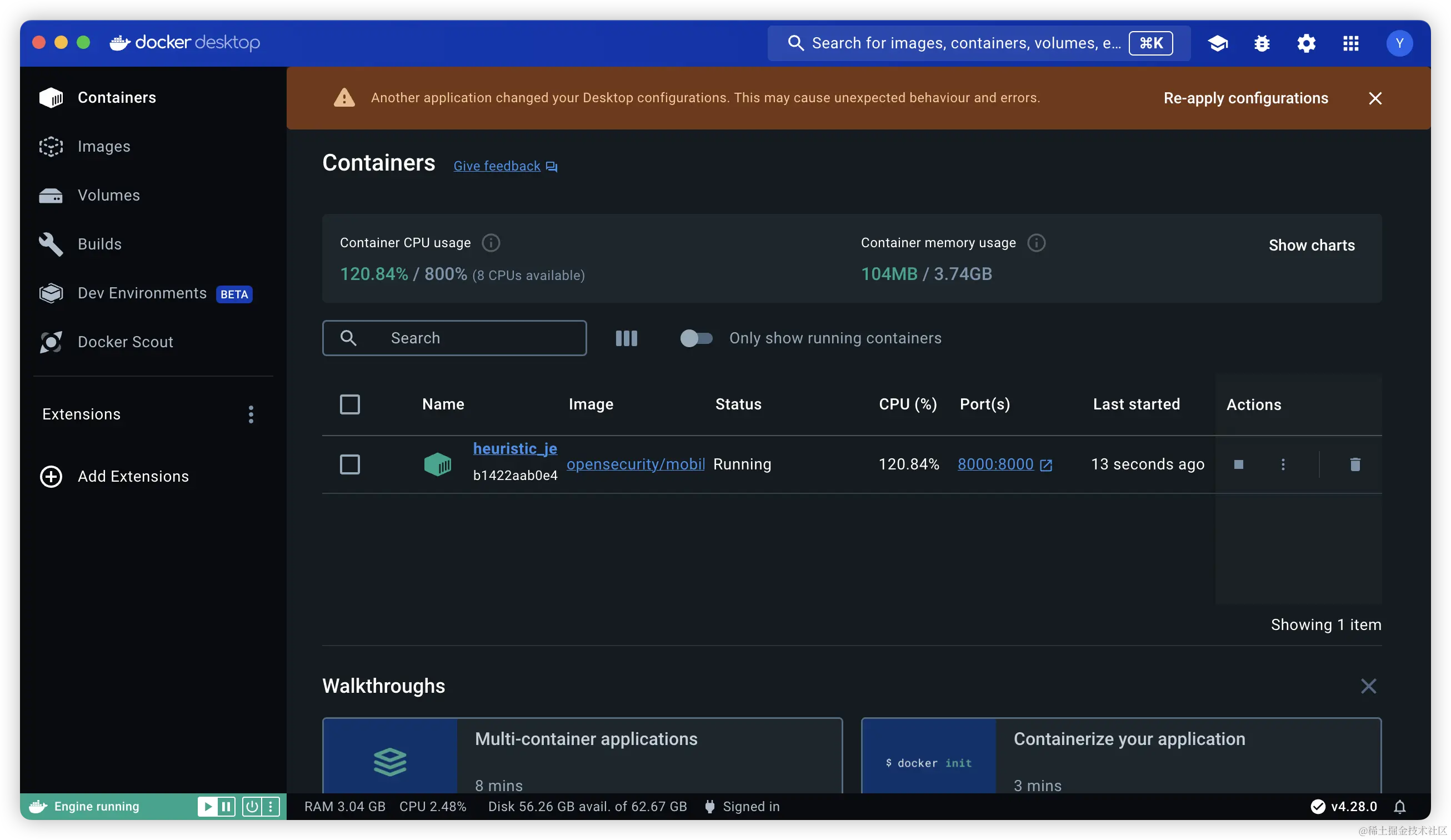Open the Multi-container applications walkthrough card
This screenshot has height=840, width=1451.
pyautogui.click(x=582, y=756)
